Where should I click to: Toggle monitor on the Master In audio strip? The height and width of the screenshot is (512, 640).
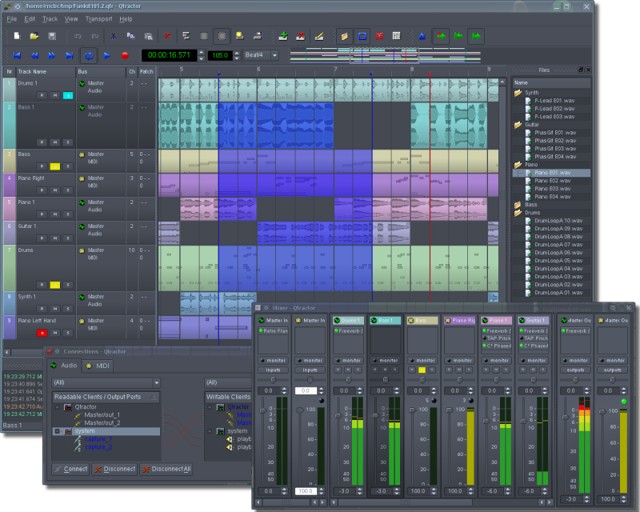[x=273, y=361]
